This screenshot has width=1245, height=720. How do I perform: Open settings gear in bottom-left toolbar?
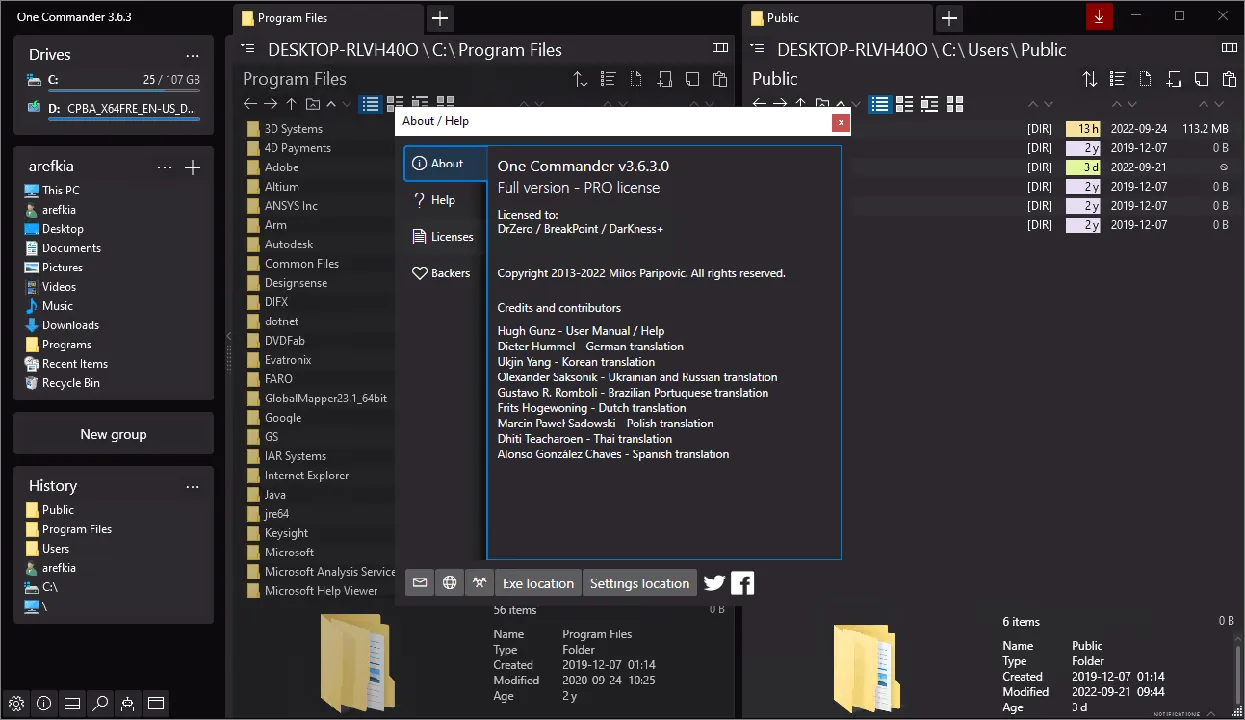(x=16, y=703)
